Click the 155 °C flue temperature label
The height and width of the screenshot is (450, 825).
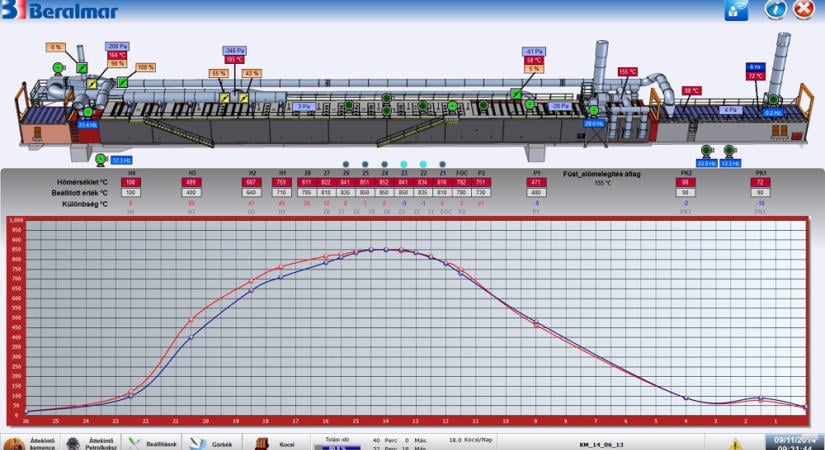point(628,72)
